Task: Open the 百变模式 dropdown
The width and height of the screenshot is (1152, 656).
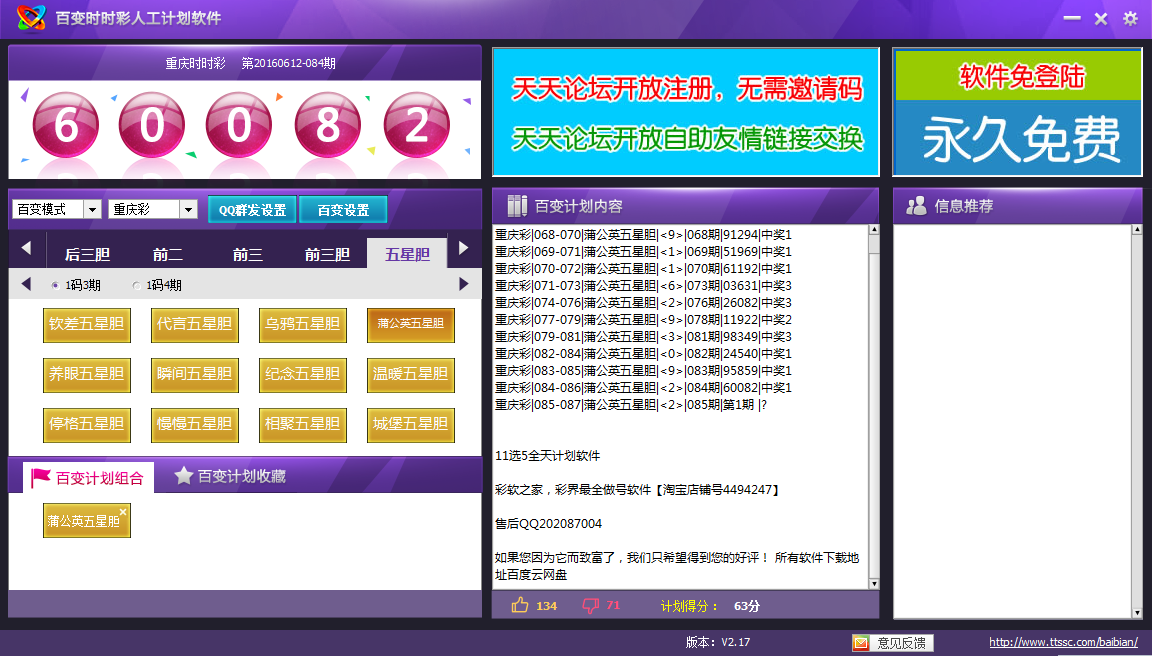Action: tap(91, 207)
